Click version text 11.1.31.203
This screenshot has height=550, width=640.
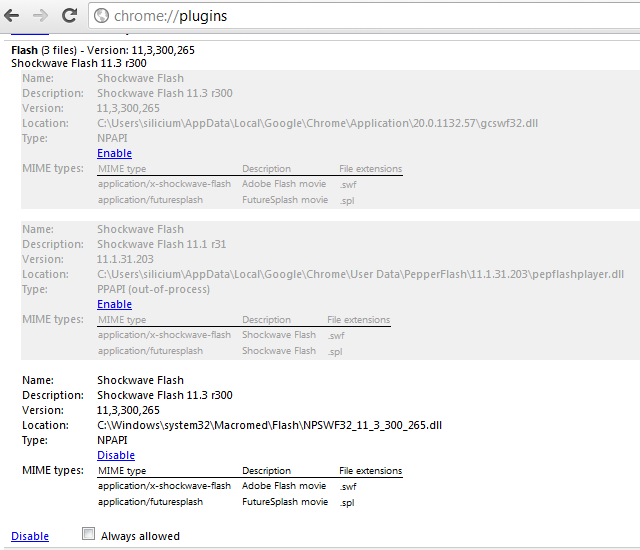pyautogui.click(x=125, y=259)
